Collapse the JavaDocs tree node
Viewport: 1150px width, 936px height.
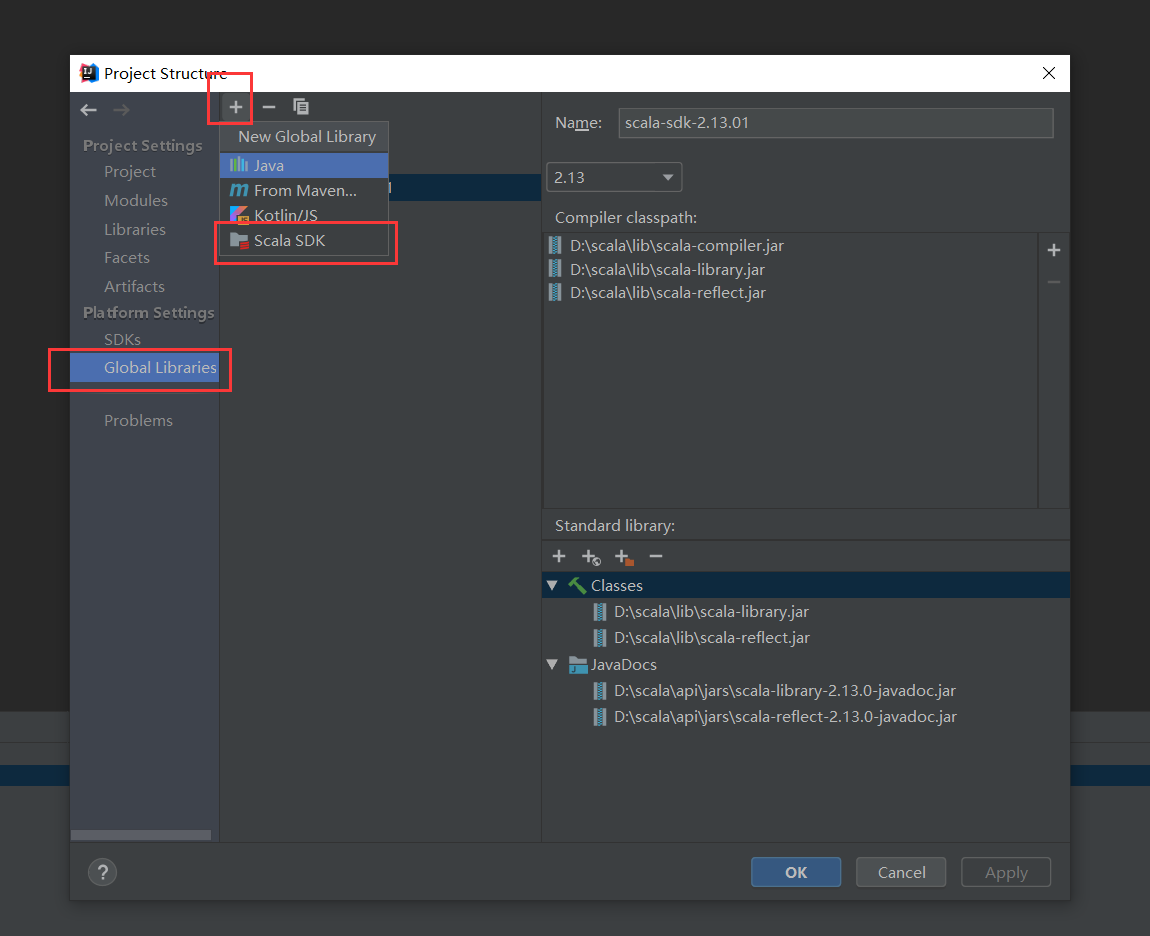tap(552, 665)
